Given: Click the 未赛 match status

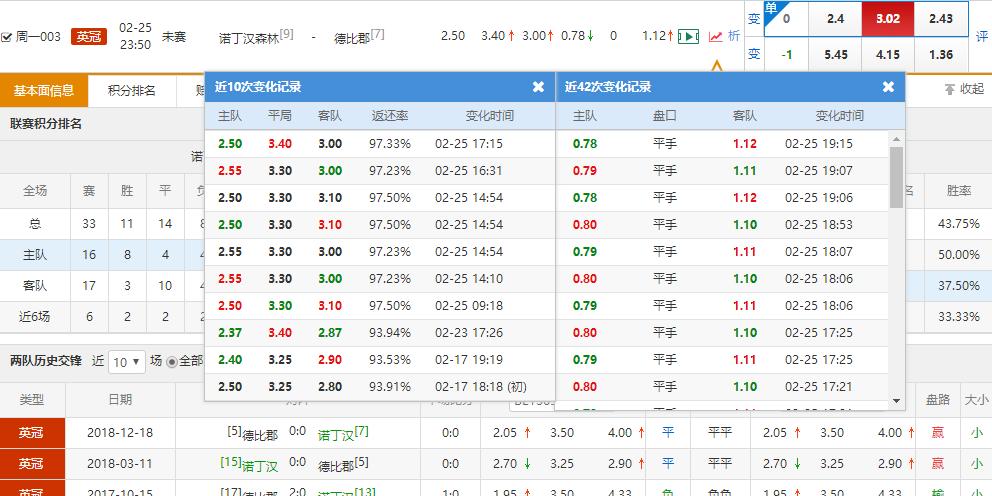Looking at the screenshot, I should pos(174,37).
